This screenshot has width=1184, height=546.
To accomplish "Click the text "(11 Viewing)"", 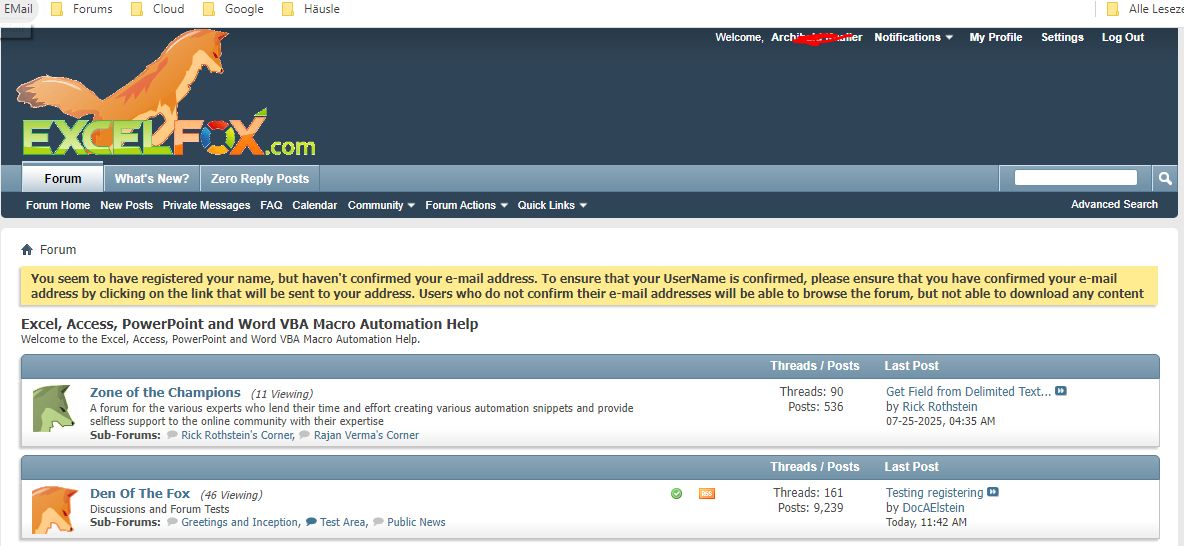I will coord(282,394).
